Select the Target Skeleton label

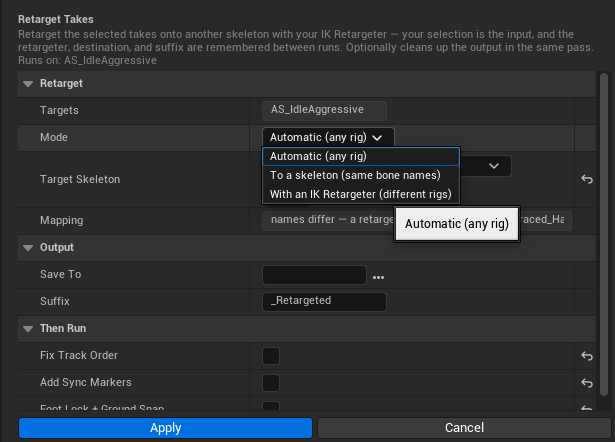80,179
